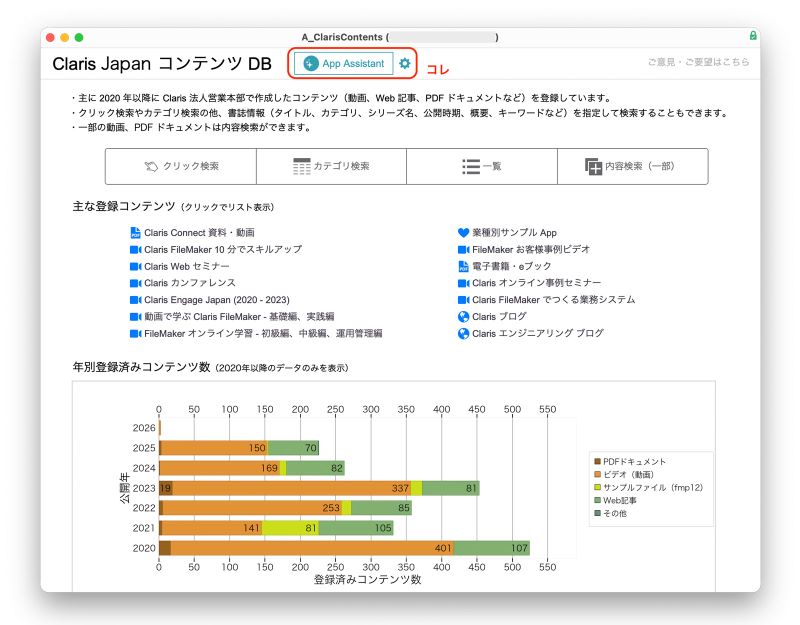Click PDF icon beside 電子書籍・eブック
Viewport: 800px width, 625px height.
click(463, 267)
